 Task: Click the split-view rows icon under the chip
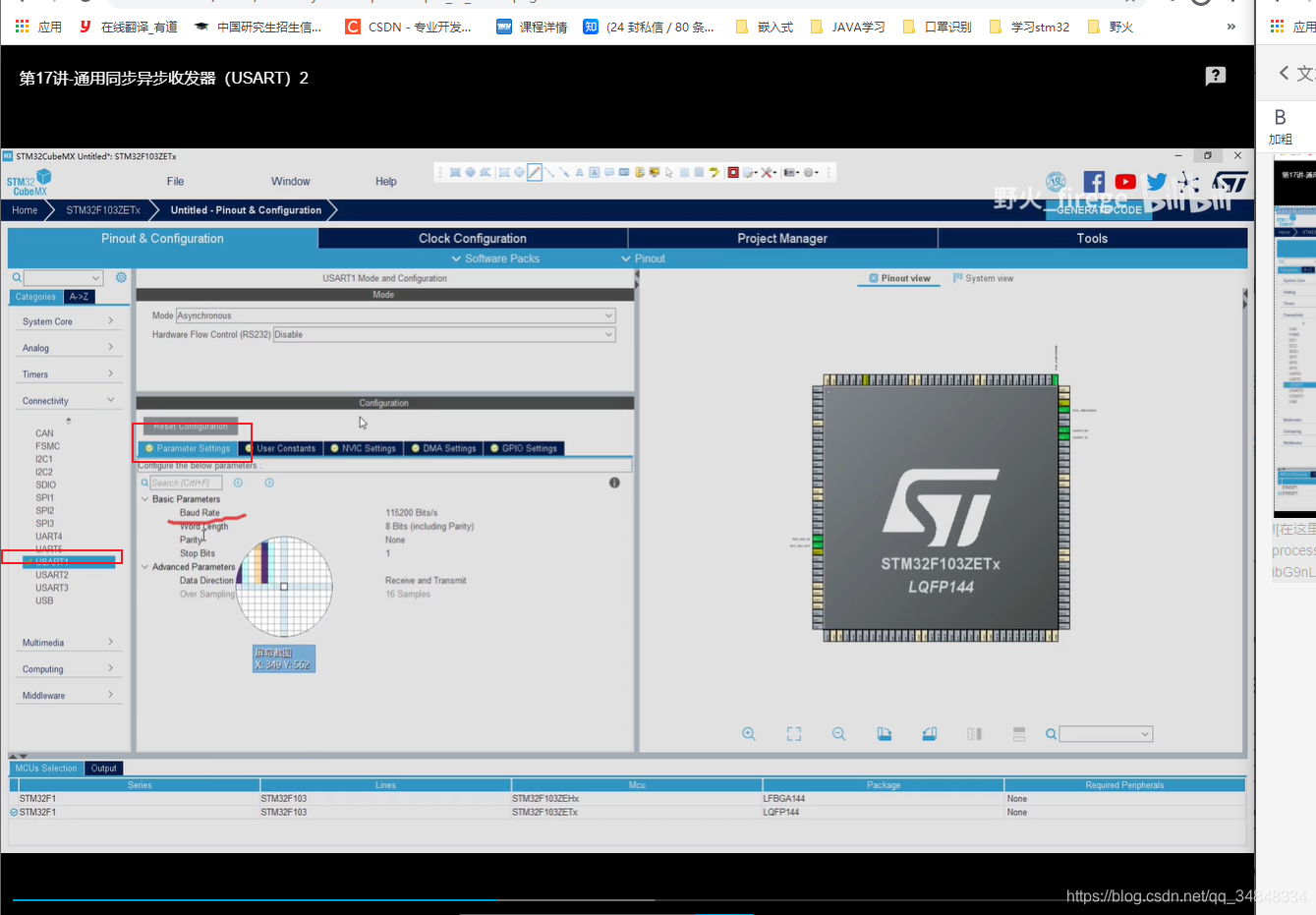[1019, 734]
